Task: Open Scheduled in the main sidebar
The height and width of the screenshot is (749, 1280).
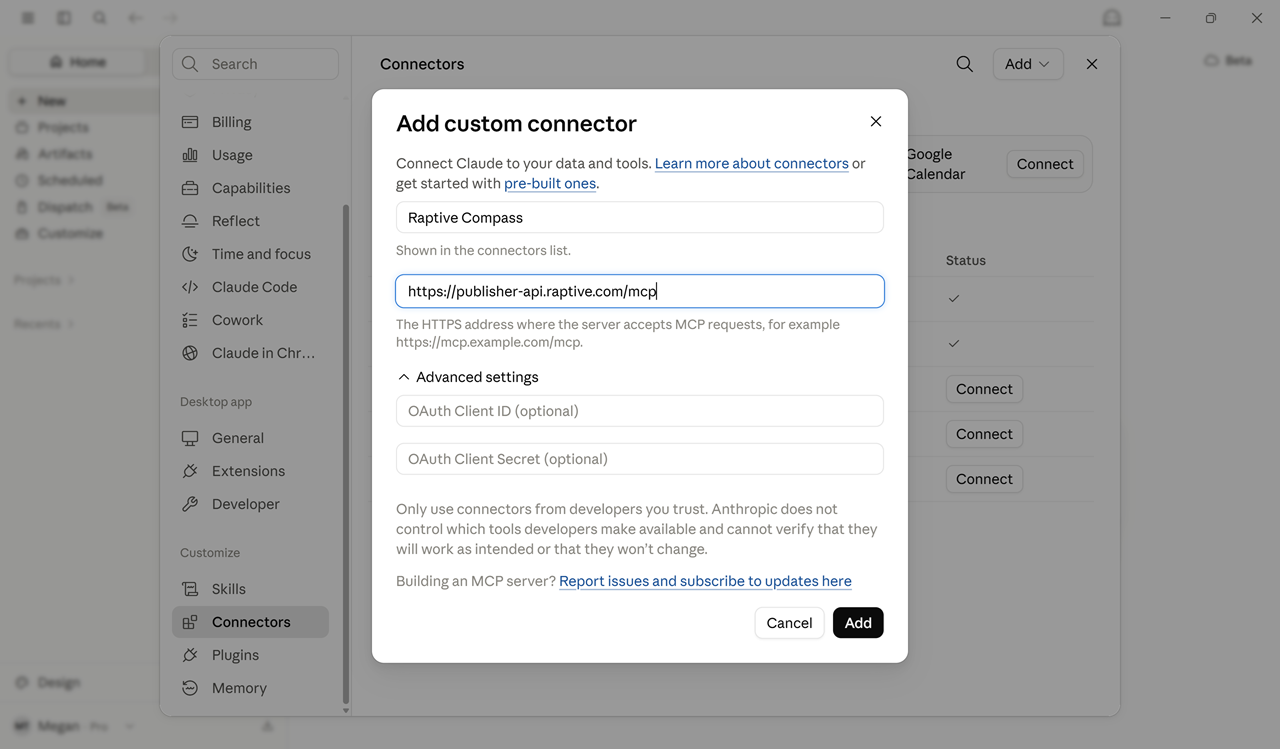Action: click(x=70, y=180)
